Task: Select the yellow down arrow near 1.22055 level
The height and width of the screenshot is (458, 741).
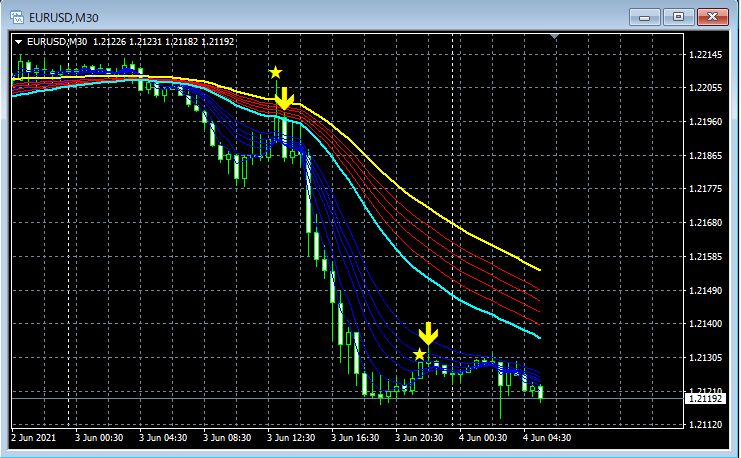Action: click(284, 98)
